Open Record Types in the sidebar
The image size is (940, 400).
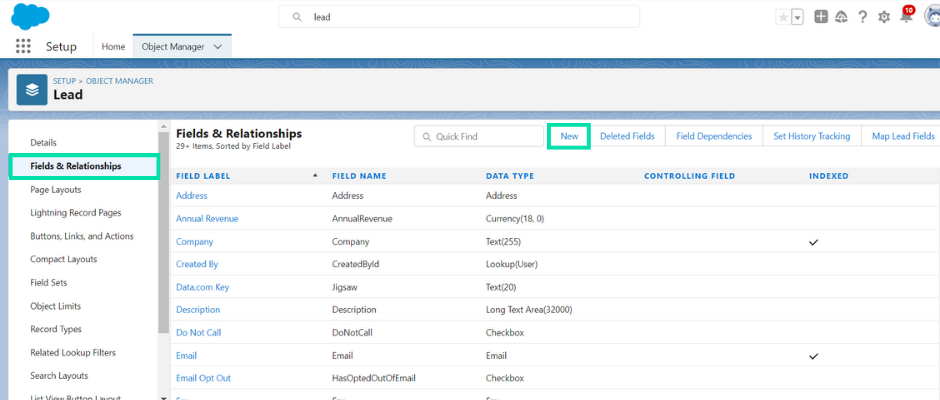tap(56, 329)
